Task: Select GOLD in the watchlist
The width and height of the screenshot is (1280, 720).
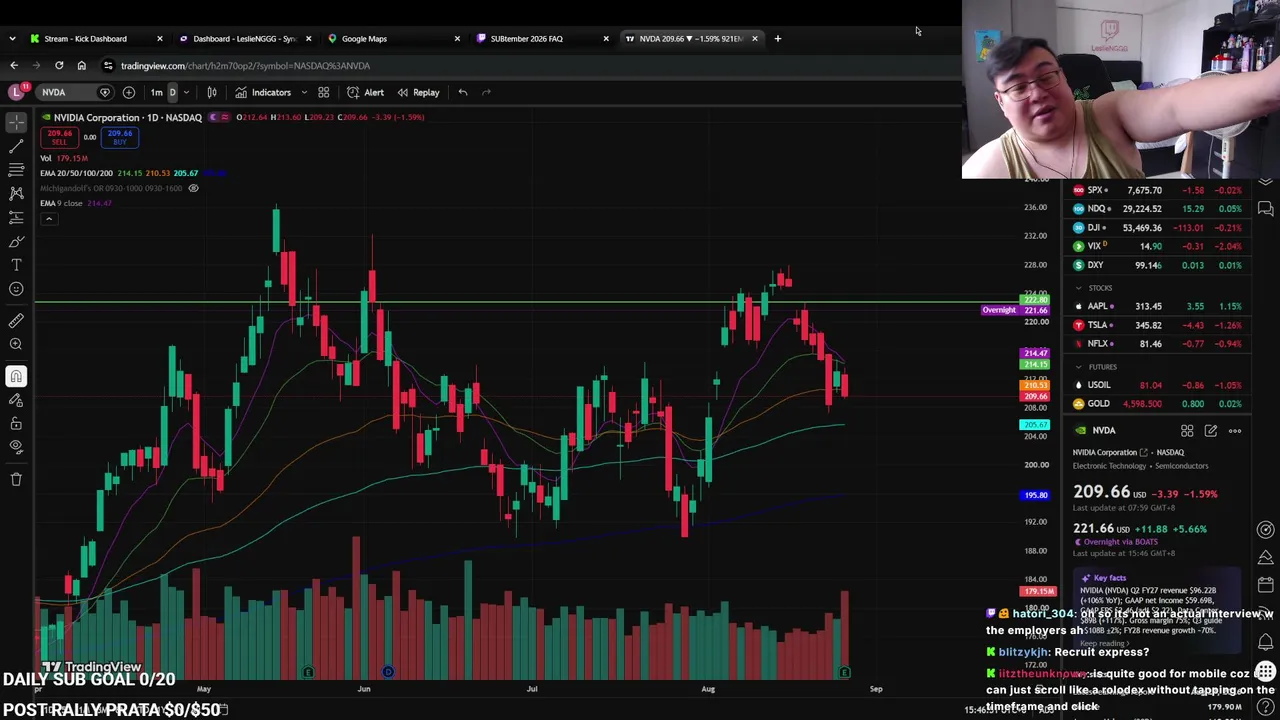Action: [x=1158, y=404]
